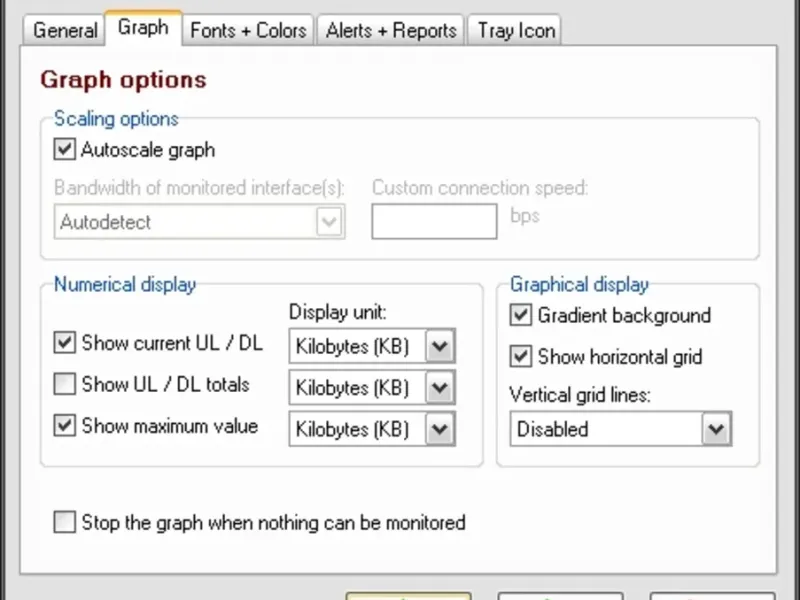
Task: Click the active Graph tab
Action: click(x=143, y=28)
